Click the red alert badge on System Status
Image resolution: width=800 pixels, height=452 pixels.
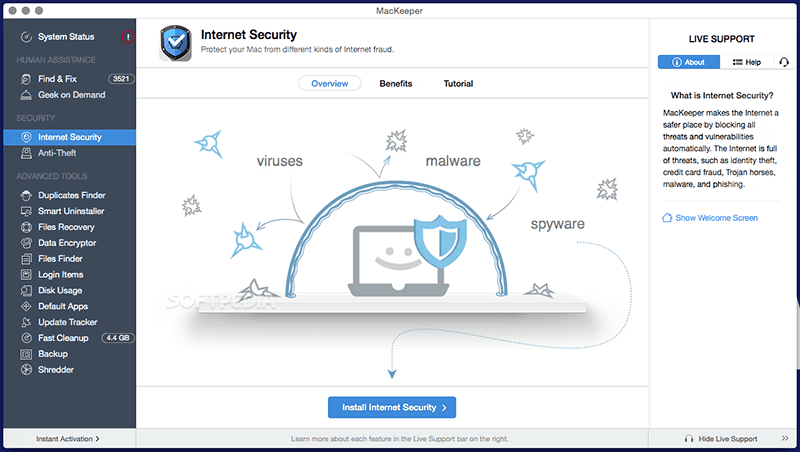128,37
